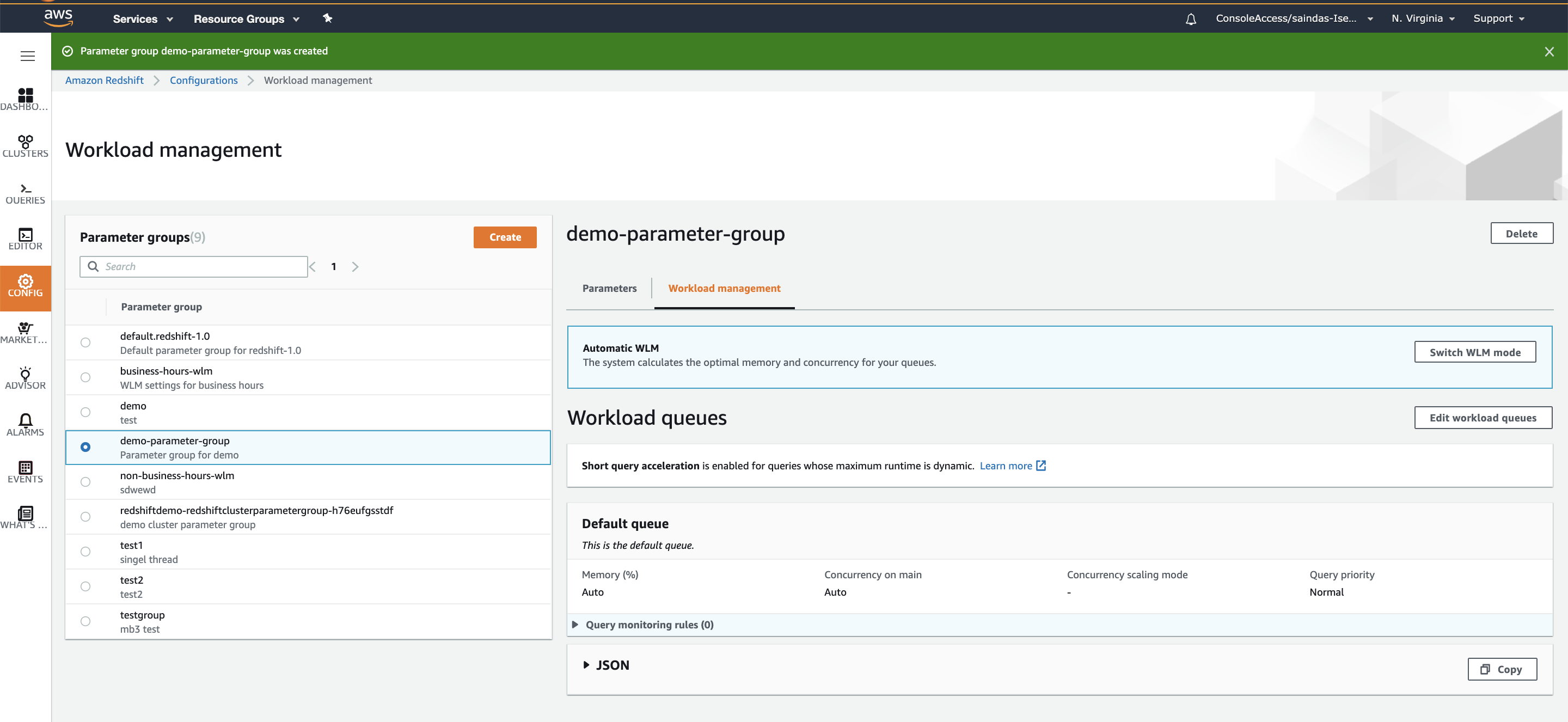Dismiss the green success banner
Viewport: 1568px width, 722px height.
1549,52
